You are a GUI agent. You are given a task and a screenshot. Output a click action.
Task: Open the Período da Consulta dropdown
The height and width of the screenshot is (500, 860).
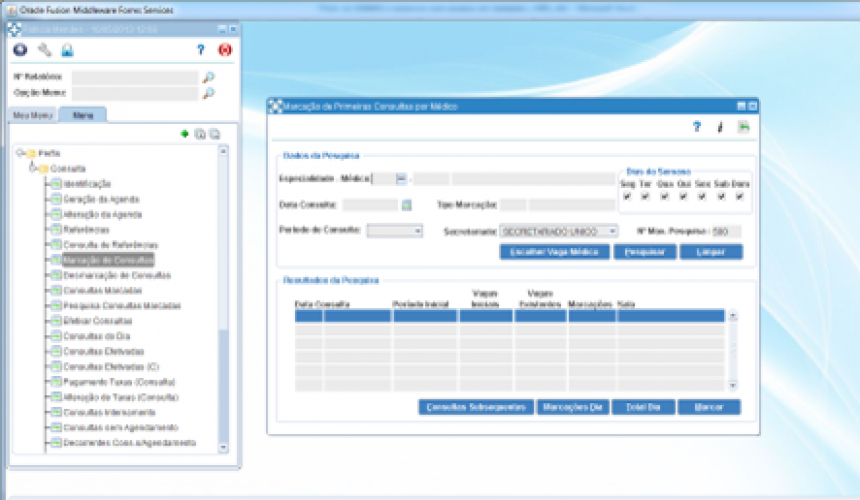point(417,231)
